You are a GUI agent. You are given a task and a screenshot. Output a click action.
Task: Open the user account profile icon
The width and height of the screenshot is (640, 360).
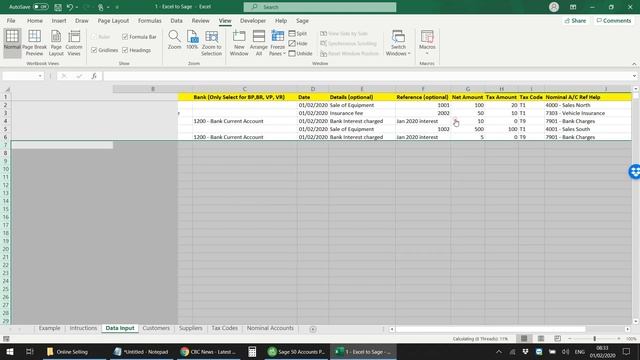click(554, 7)
